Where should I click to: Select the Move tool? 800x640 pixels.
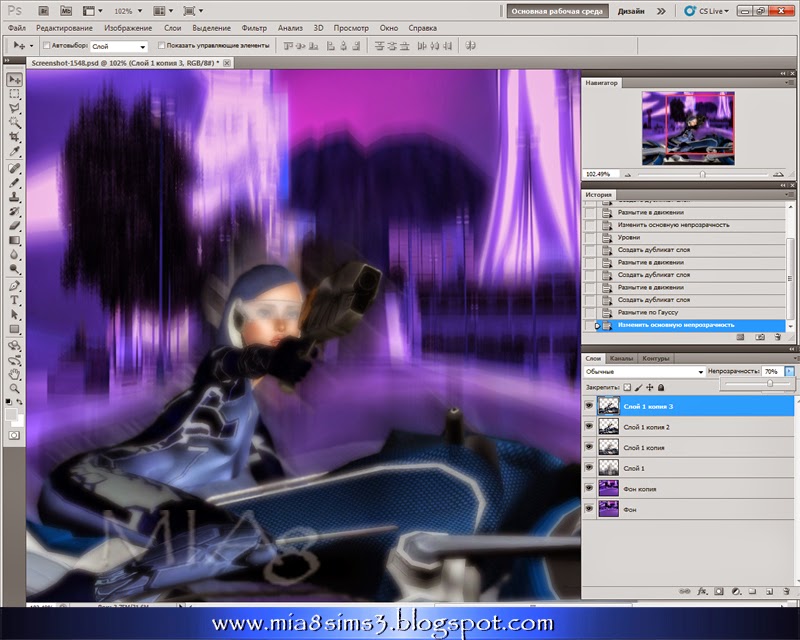pyautogui.click(x=14, y=80)
